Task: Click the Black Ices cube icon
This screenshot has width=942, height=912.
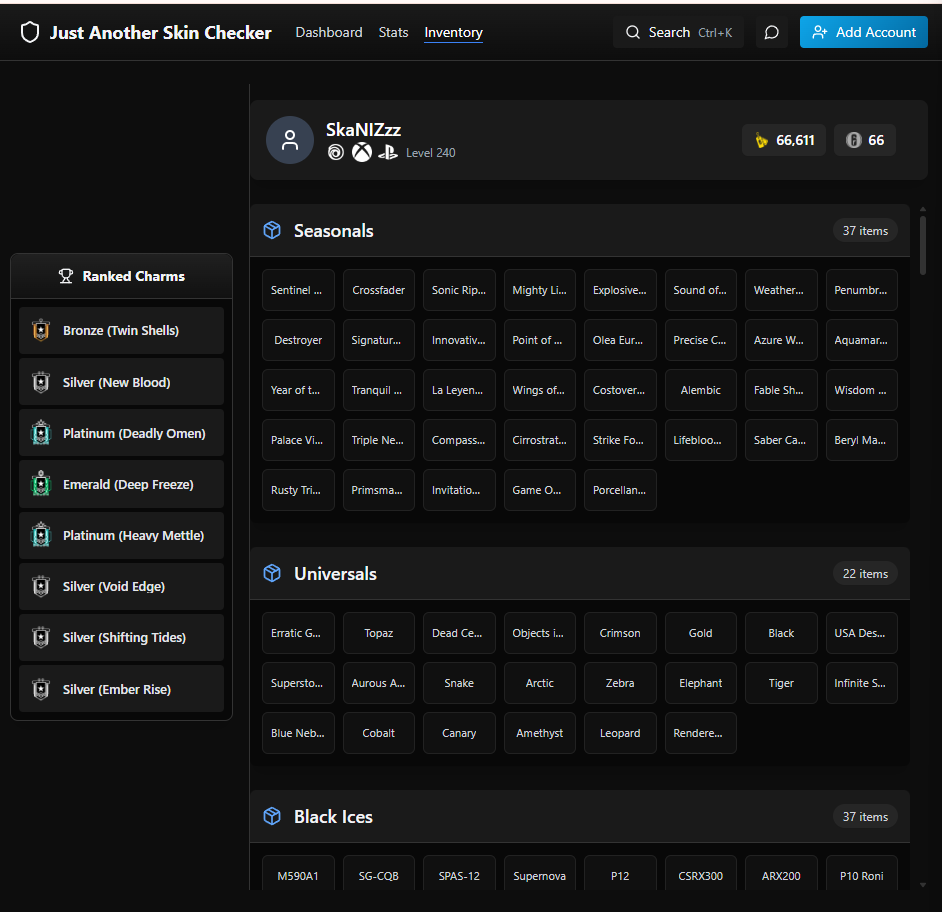Action: tap(272, 816)
